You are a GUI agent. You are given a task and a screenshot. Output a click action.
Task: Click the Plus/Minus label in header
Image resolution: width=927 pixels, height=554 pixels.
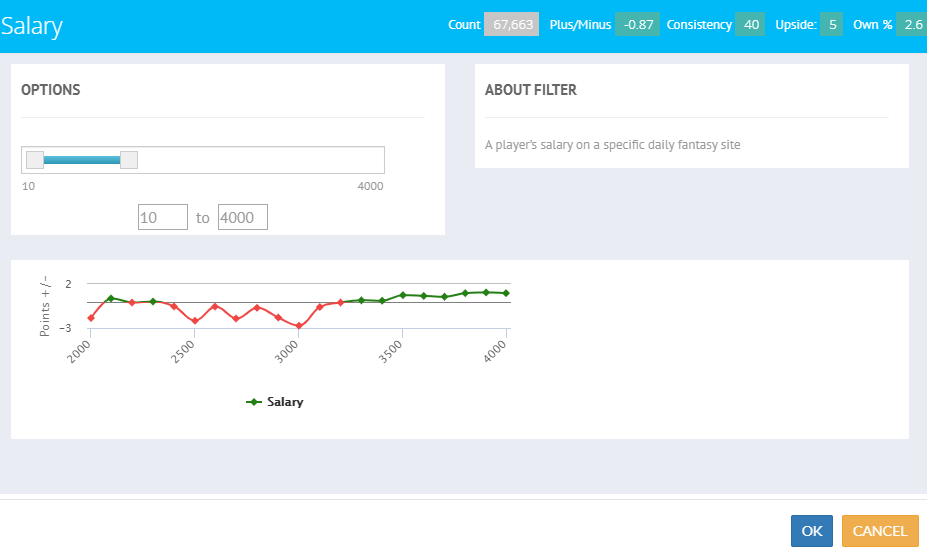580,25
